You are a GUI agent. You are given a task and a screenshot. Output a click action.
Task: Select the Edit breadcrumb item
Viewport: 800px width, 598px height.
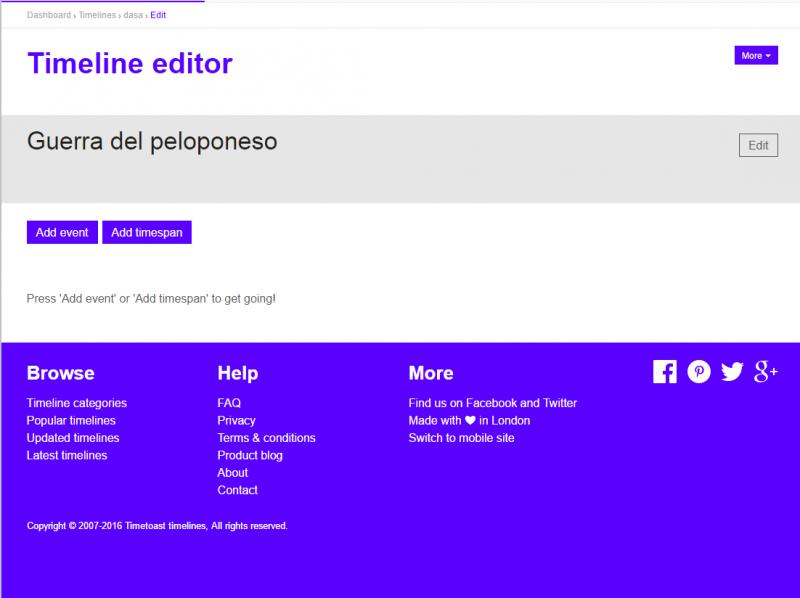click(158, 15)
